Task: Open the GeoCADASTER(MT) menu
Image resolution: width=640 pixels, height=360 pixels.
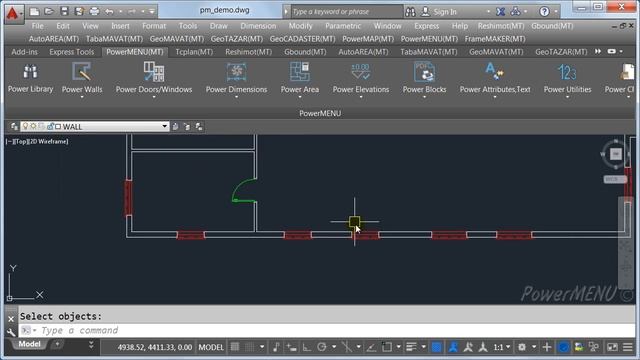Action: (302, 39)
